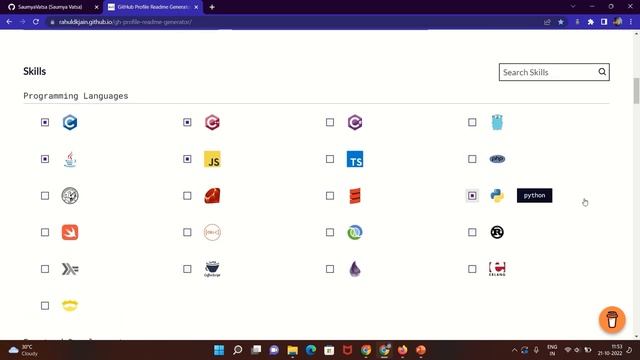This screenshot has height=360, width=640.
Task: Click the C++ language icon
Action: pyautogui.click(x=212, y=122)
